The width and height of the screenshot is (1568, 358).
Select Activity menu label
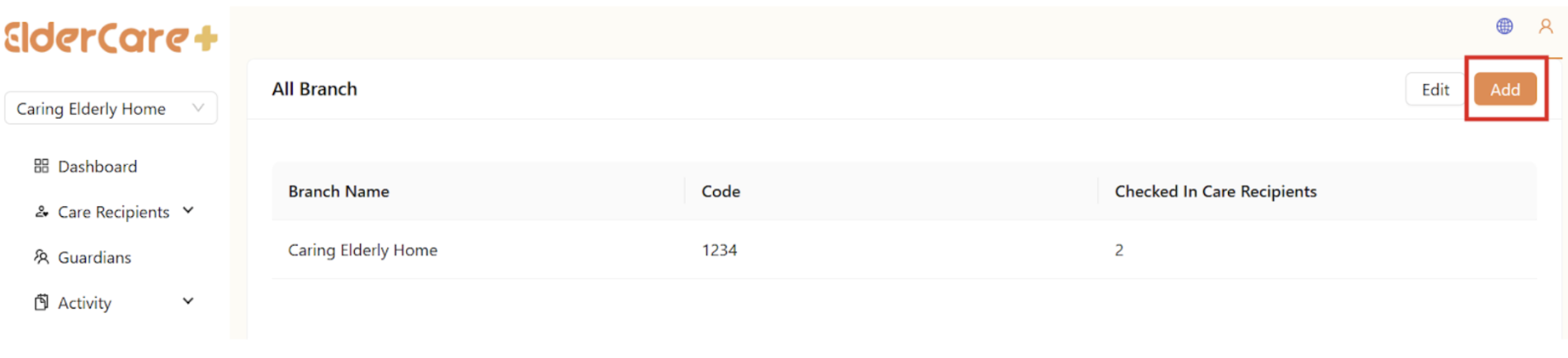pyautogui.click(x=84, y=303)
